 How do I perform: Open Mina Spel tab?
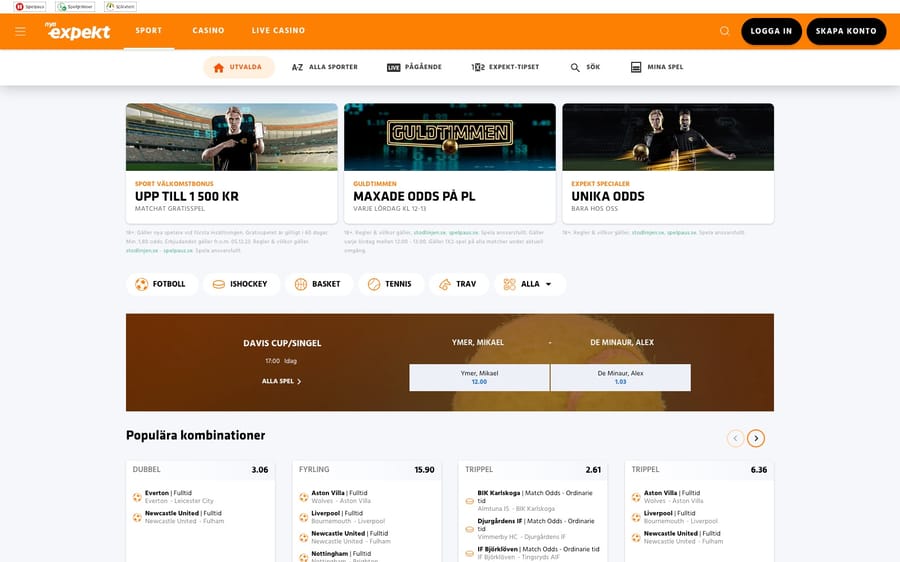click(x=657, y=67)
